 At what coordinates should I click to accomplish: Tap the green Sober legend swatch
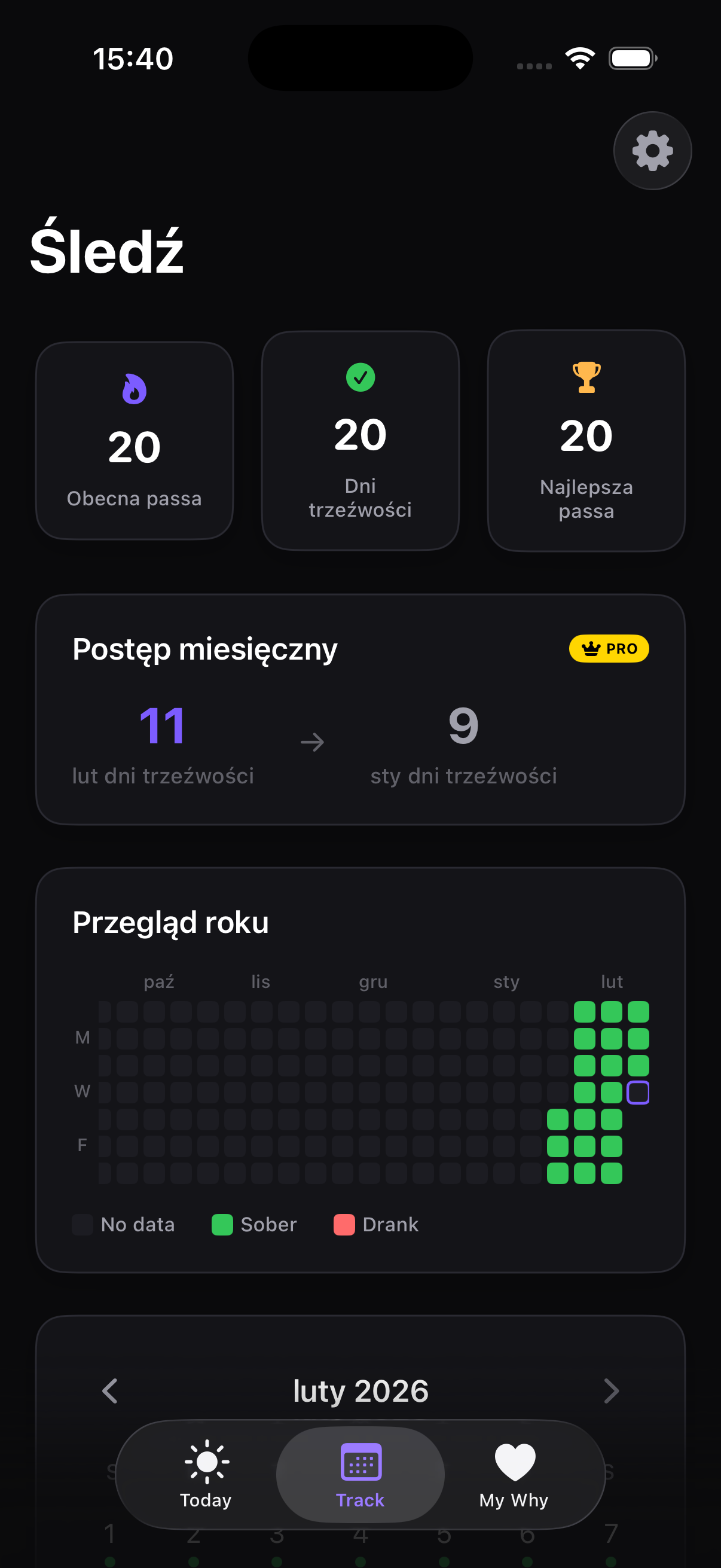coord(222,1225)
